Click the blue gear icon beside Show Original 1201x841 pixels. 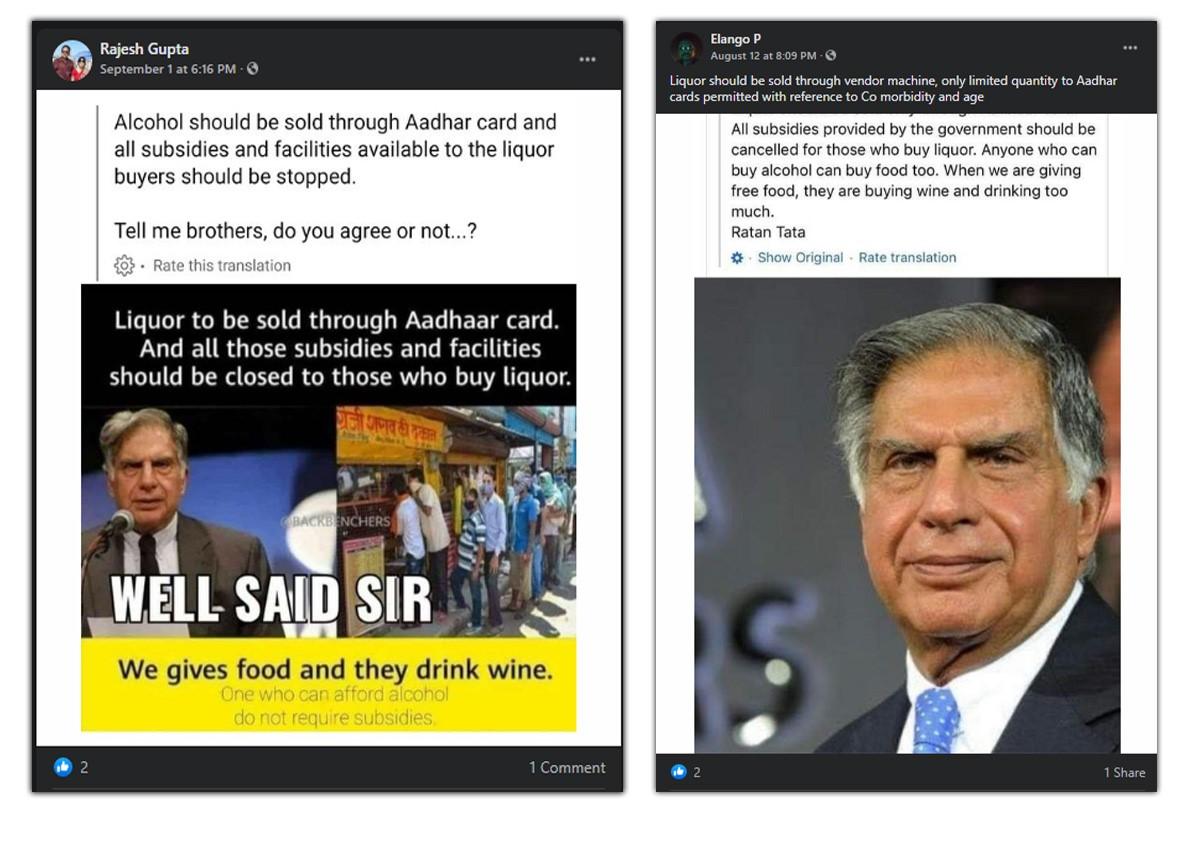coord(737,258)
